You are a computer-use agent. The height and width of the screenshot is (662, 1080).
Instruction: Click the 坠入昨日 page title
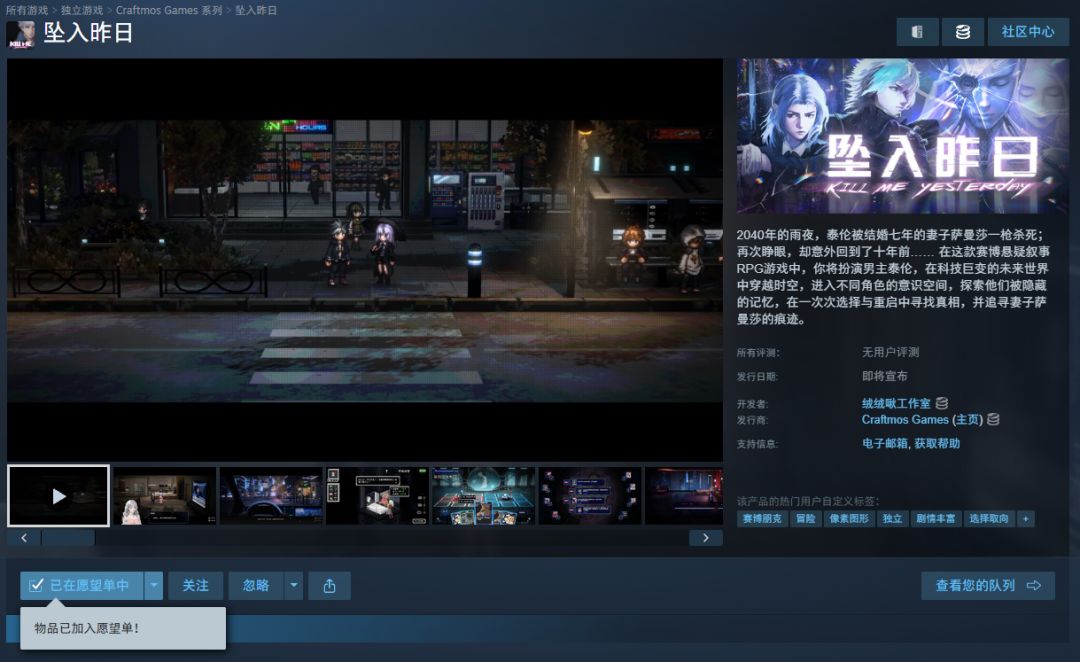point(88,32)
